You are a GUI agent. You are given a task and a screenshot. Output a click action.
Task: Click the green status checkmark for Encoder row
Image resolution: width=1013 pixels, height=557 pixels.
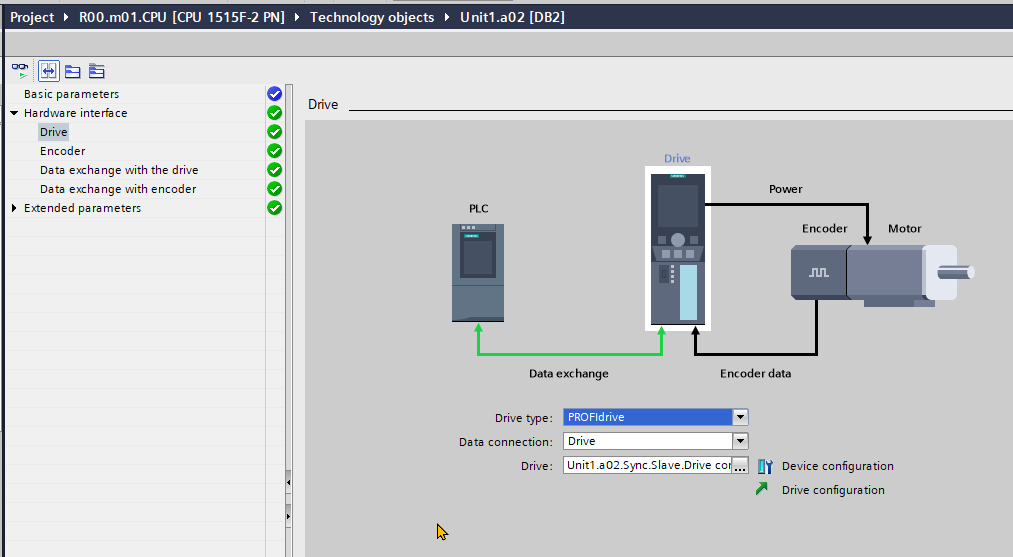[275, 151]
